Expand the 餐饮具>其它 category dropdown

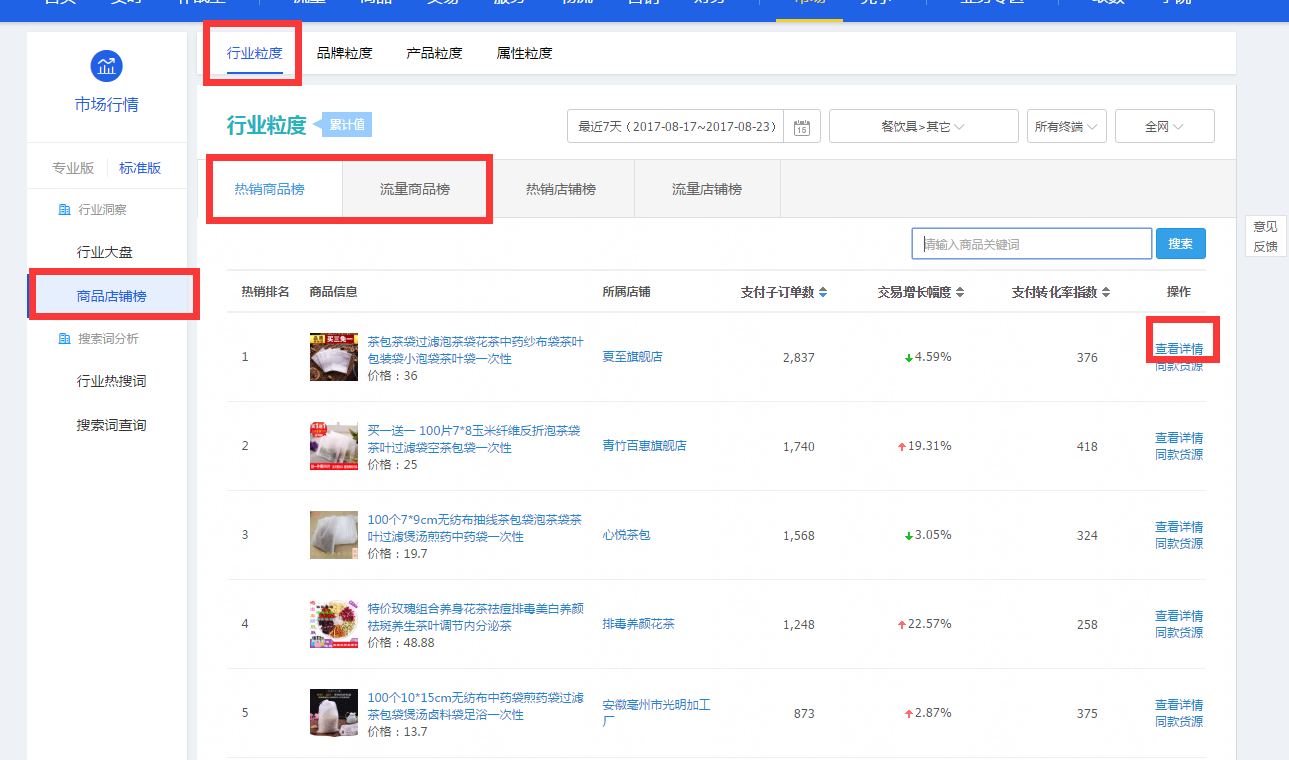pyautogui.click(x=923, y=127)
